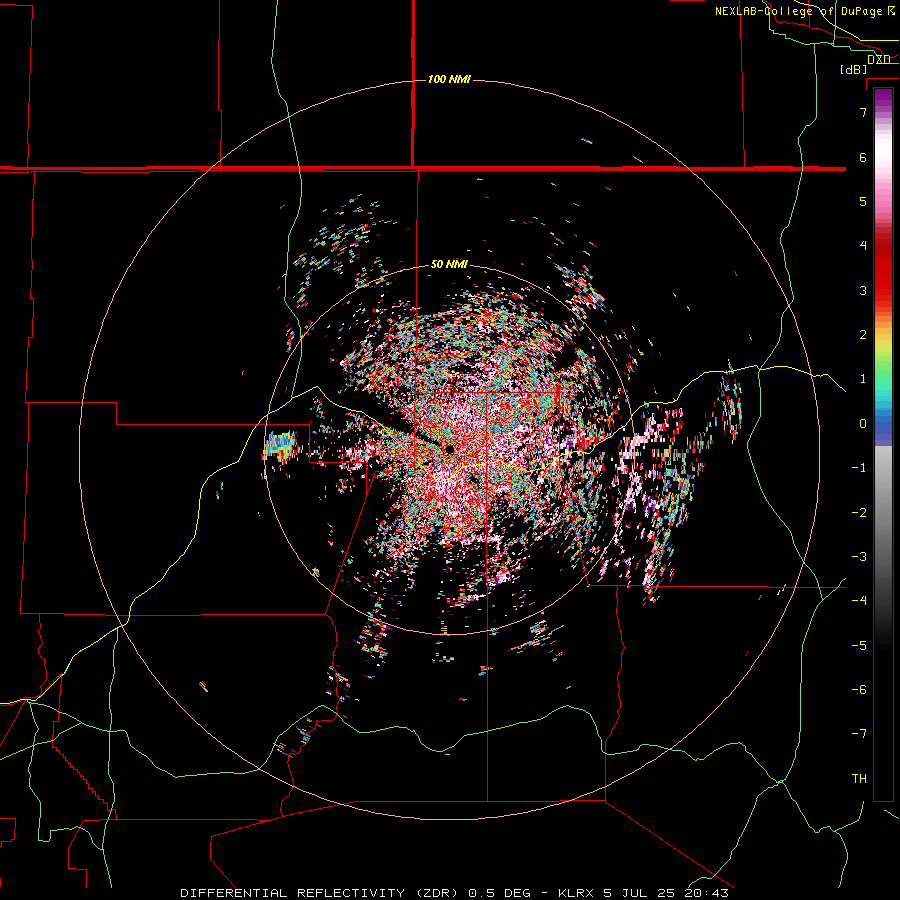Screen dimensions: 900x900
Task: Click the scale value -2
Action: point(859,513)
